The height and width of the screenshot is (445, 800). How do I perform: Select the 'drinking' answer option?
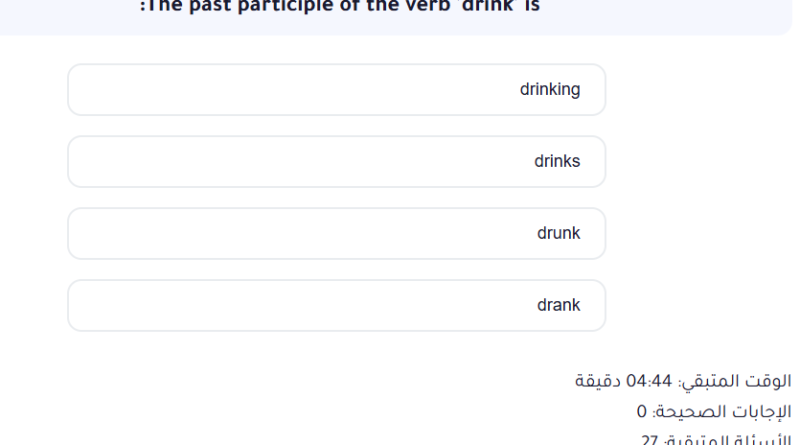click(337, 90)
